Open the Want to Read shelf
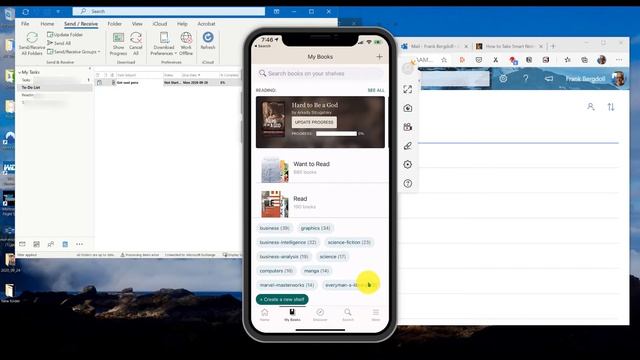This screenshot has height=360, width=640. [320, 169]
